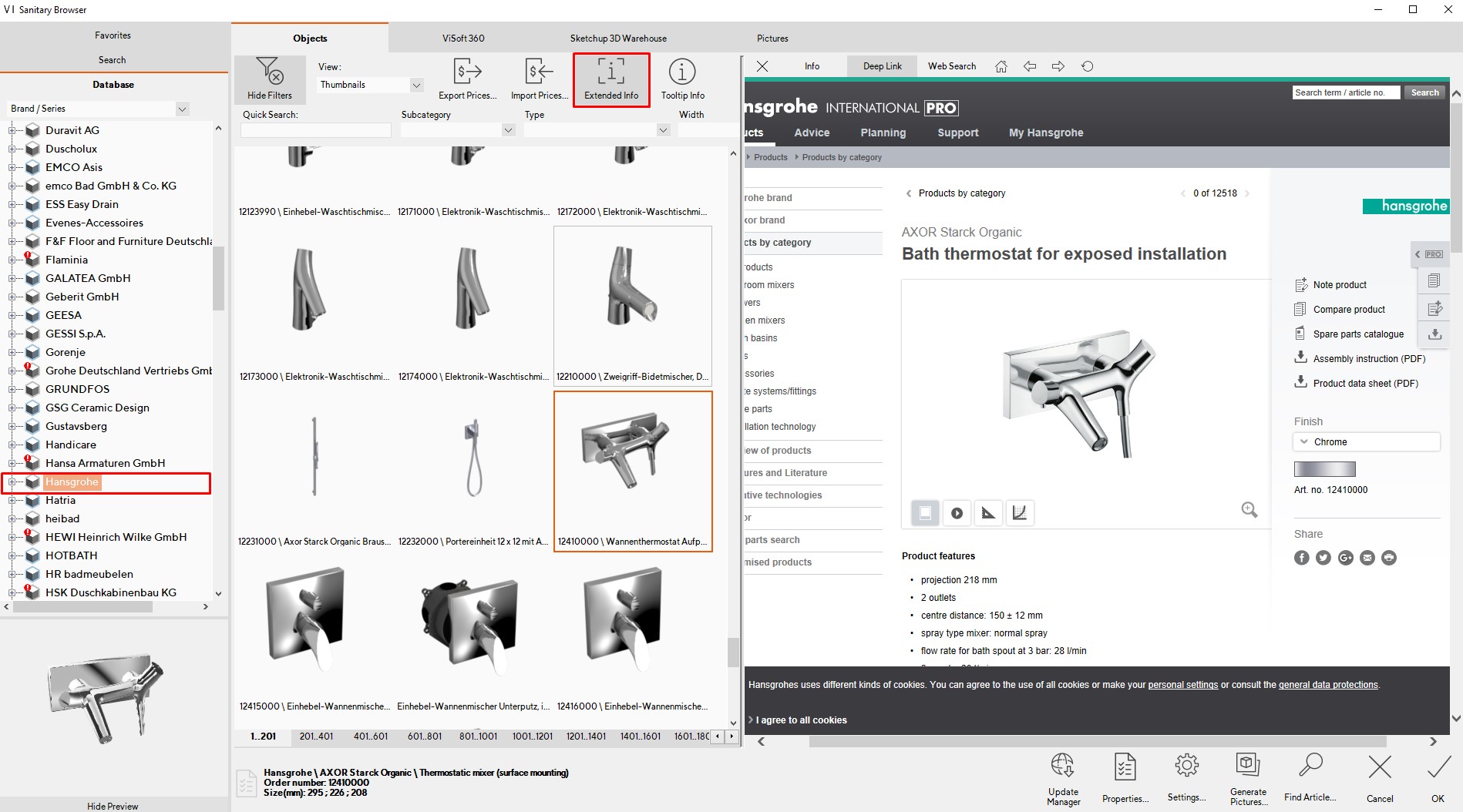Open the My Hansgrohe menu
1463x812 pixels.
(1045, 133)
